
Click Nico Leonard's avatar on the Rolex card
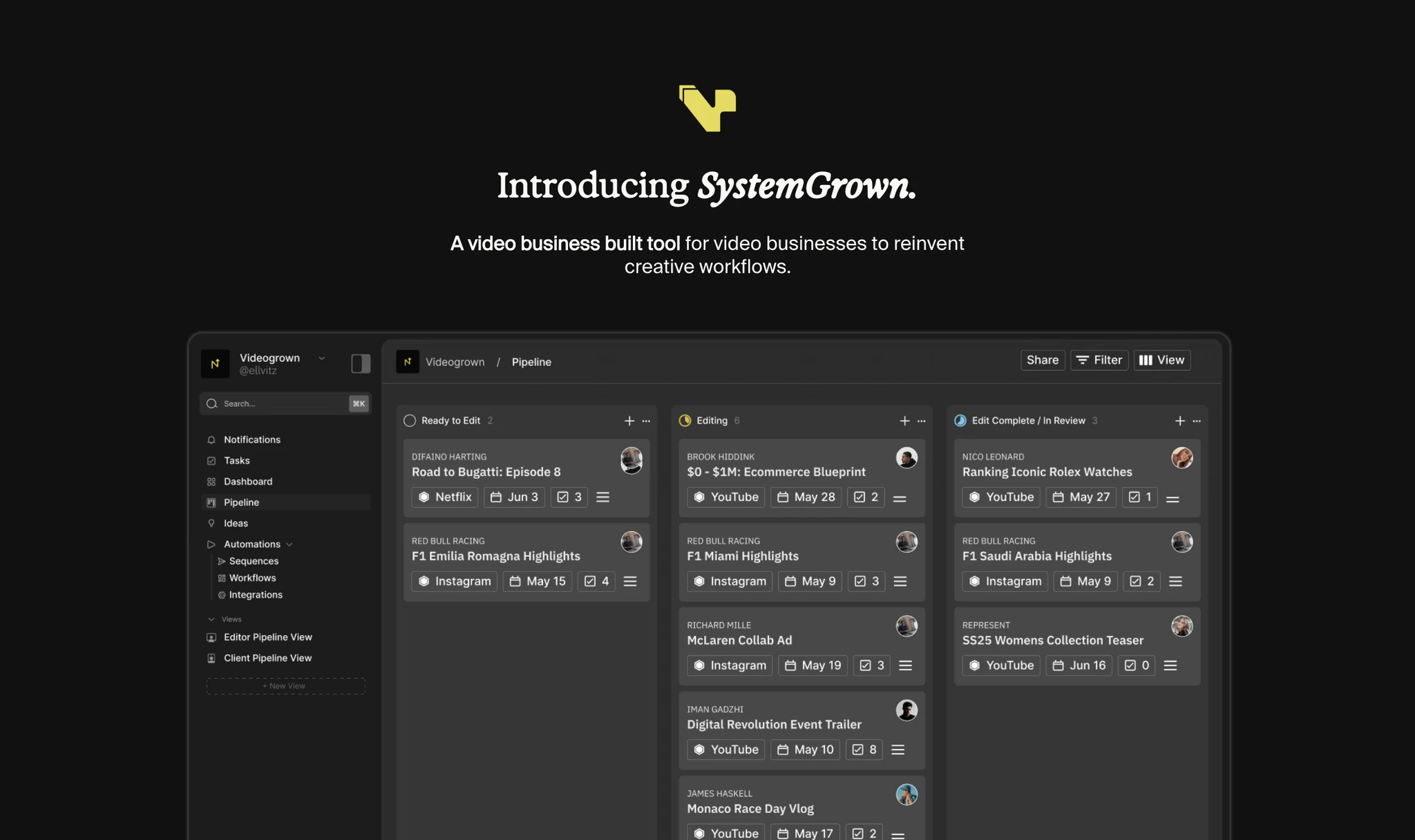tap(1181, 458)
